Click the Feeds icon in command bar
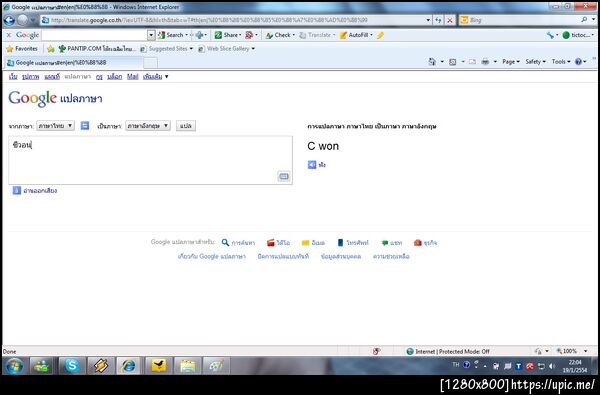Image resolution: width=600 pixels, height=395 pixels. [452, 62]
